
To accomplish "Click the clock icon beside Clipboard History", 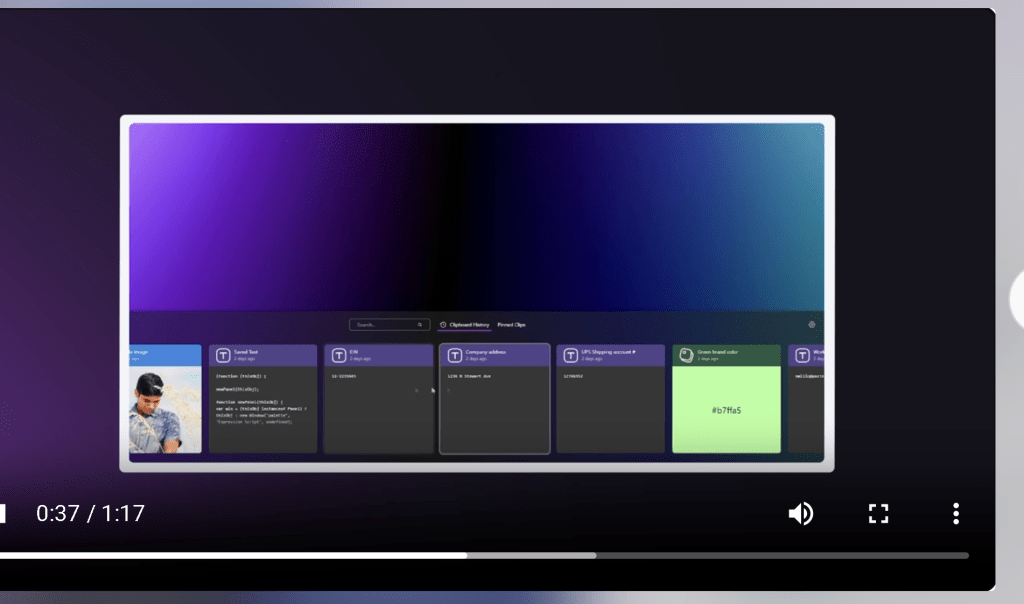I will (443, 325).
